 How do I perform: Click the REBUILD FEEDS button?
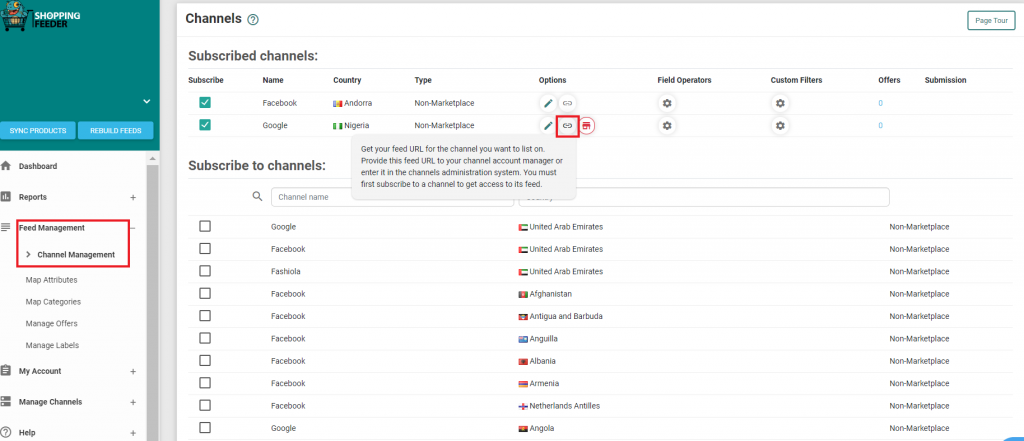116,130
